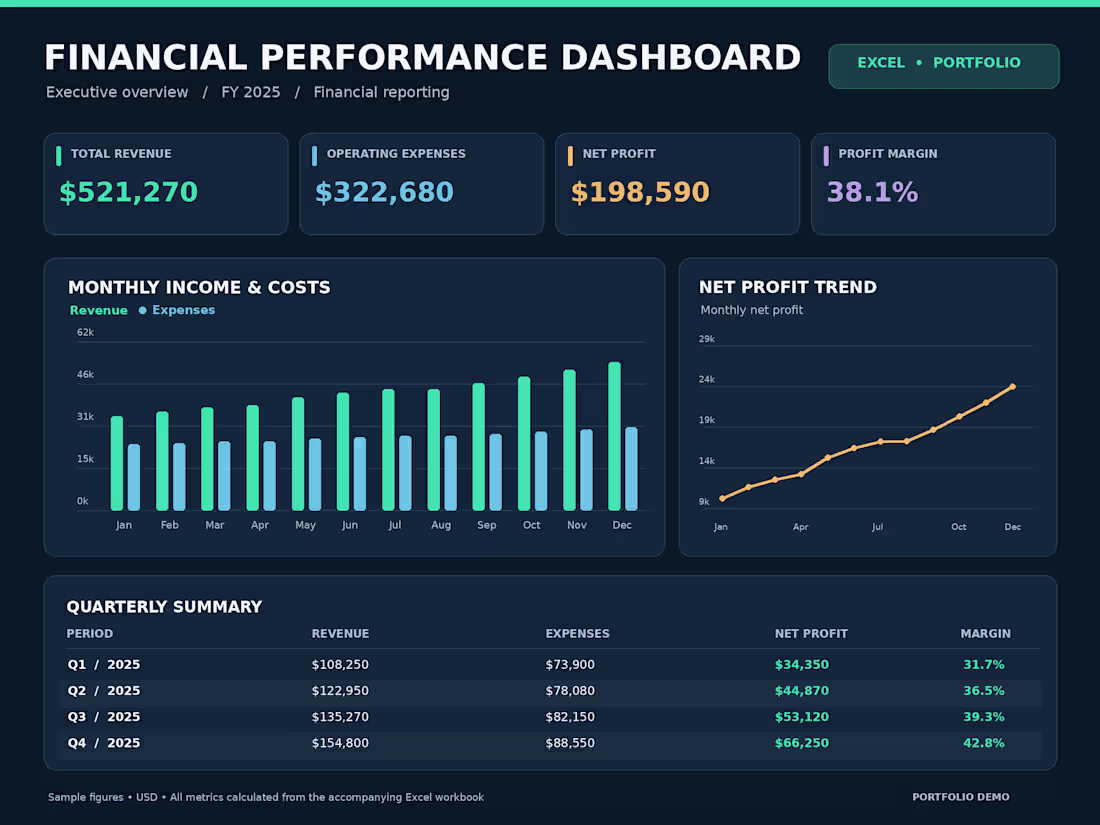Click the NET PROFIT column header
The width and height of the screenshot is (1100, 825).
click(x=811, y=633)
